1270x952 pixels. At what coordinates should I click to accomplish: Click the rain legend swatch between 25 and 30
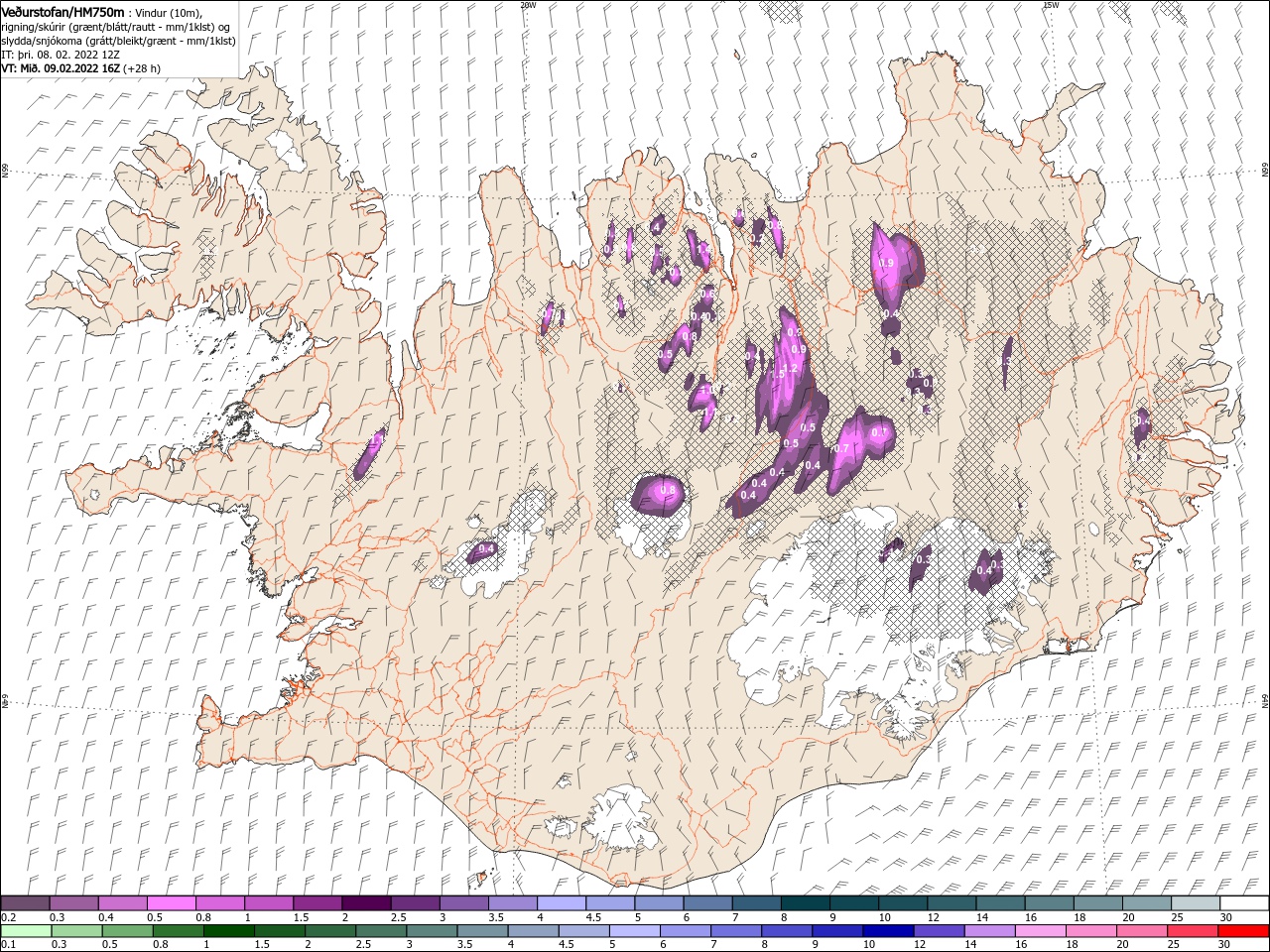pos(1193,931)
